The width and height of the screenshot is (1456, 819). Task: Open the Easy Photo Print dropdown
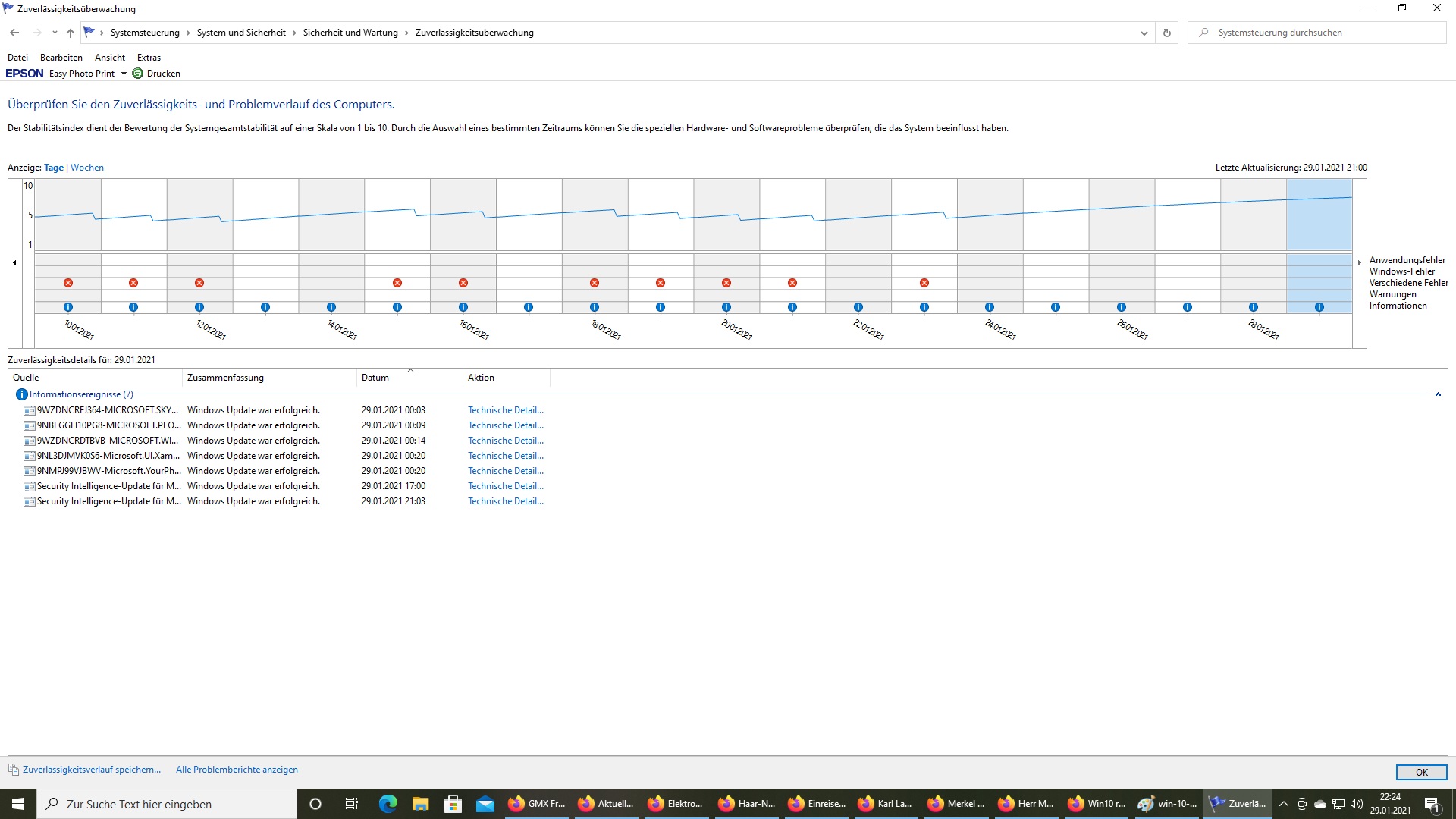tap(124, 74)
